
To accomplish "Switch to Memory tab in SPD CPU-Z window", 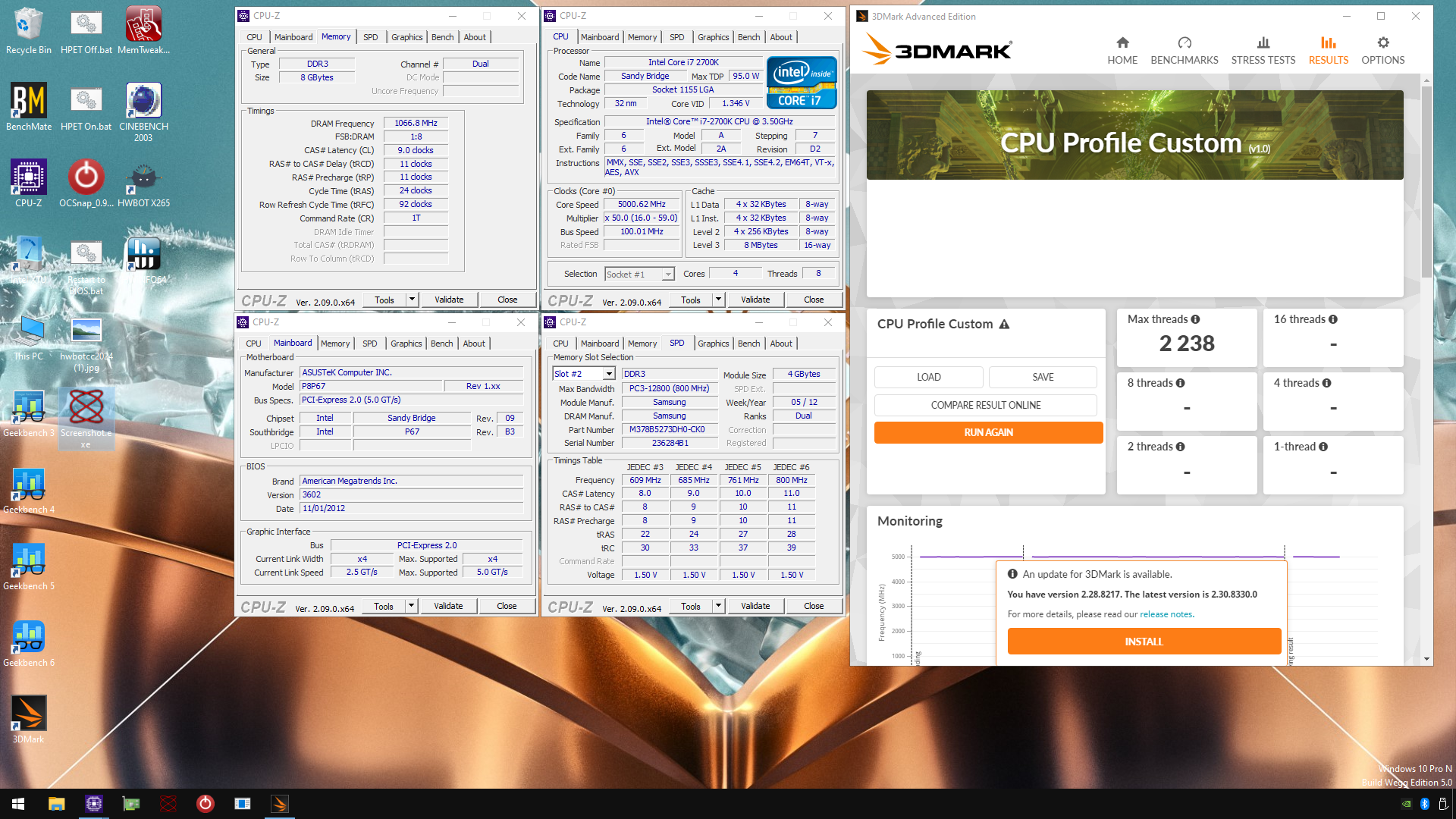I will (642, 344).
